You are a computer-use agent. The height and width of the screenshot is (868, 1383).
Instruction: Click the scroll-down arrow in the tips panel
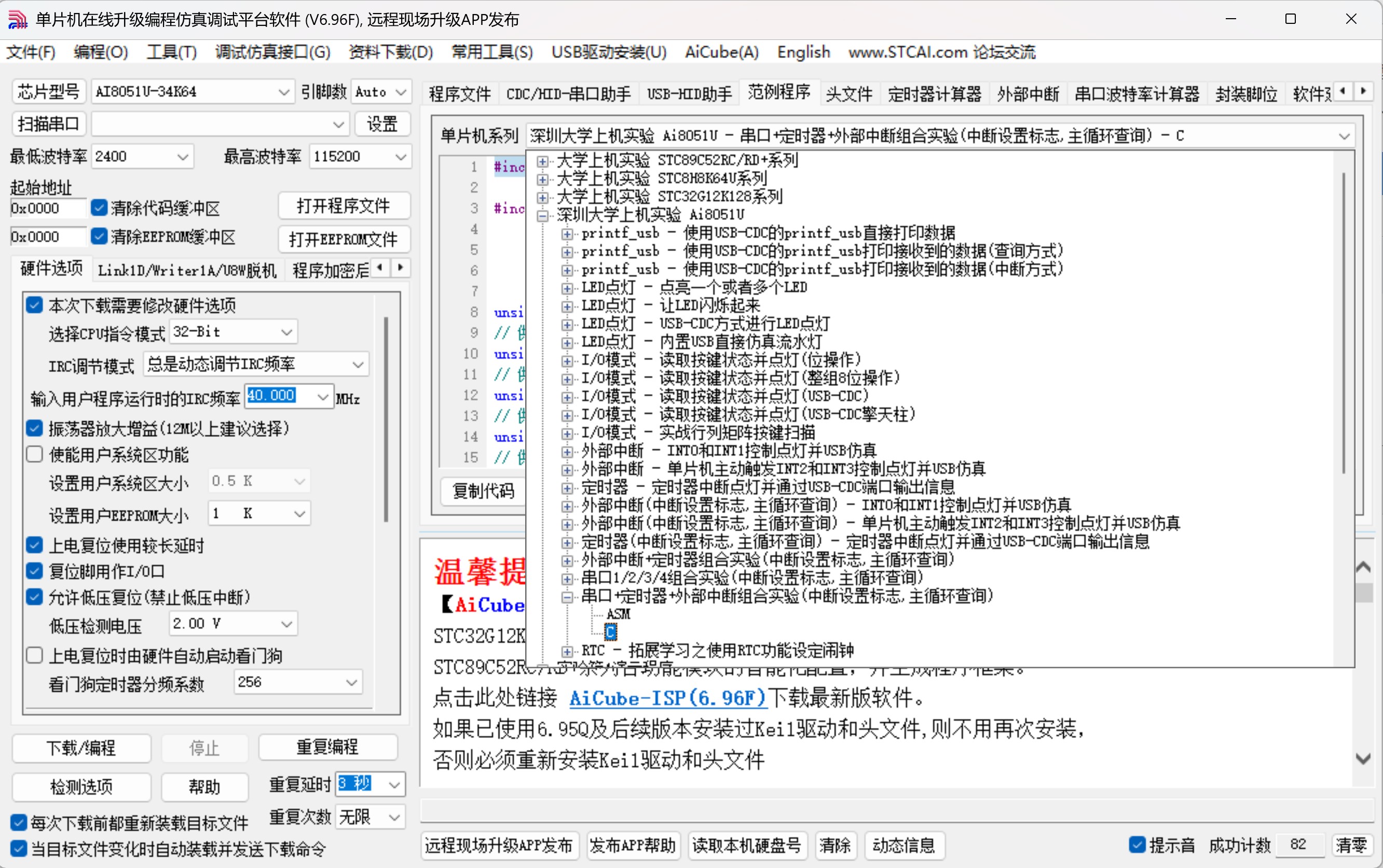pos(1363,758)
